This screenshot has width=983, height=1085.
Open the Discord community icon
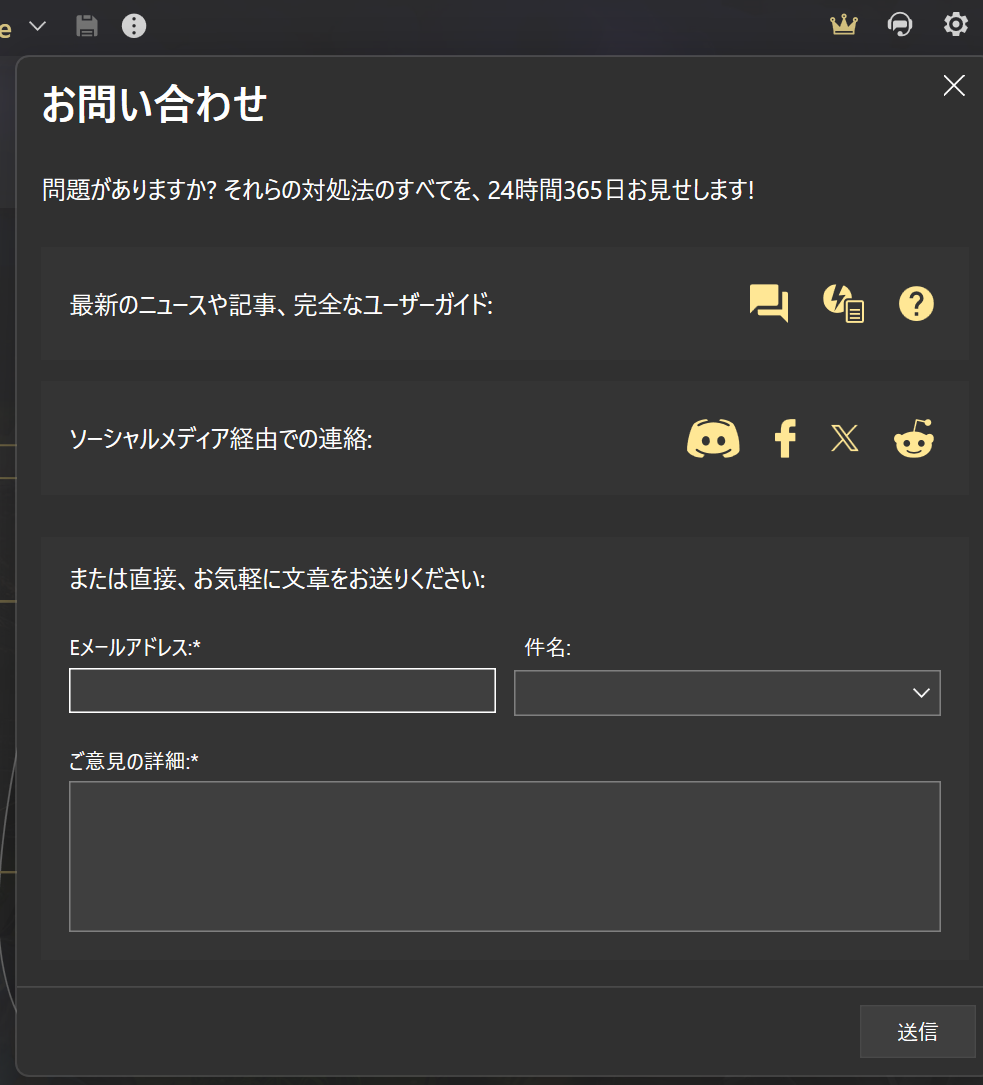(x=713, y=438)
